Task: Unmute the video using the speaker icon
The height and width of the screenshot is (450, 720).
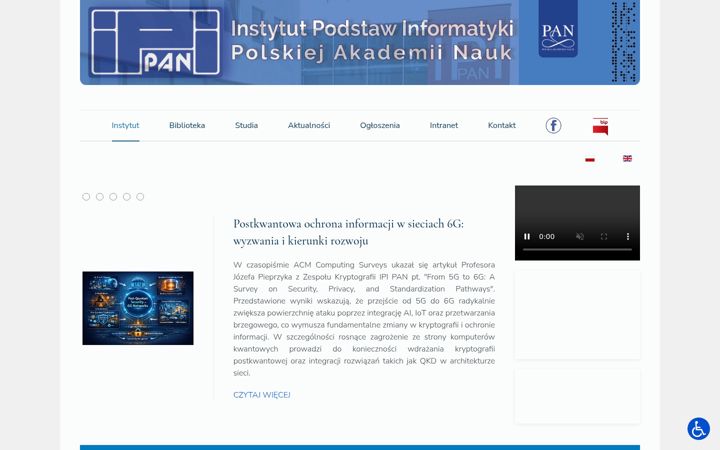Action: pyautogui.click(x=580, y=236)
